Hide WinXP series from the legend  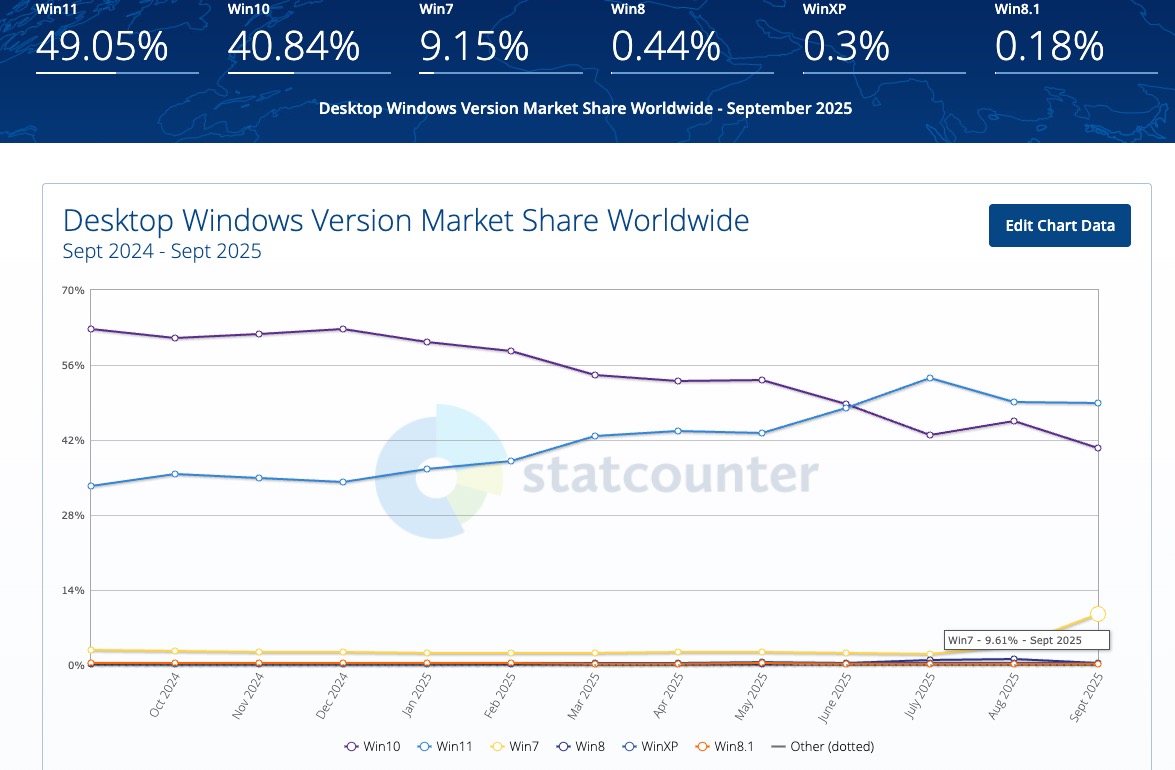[650, 746]
